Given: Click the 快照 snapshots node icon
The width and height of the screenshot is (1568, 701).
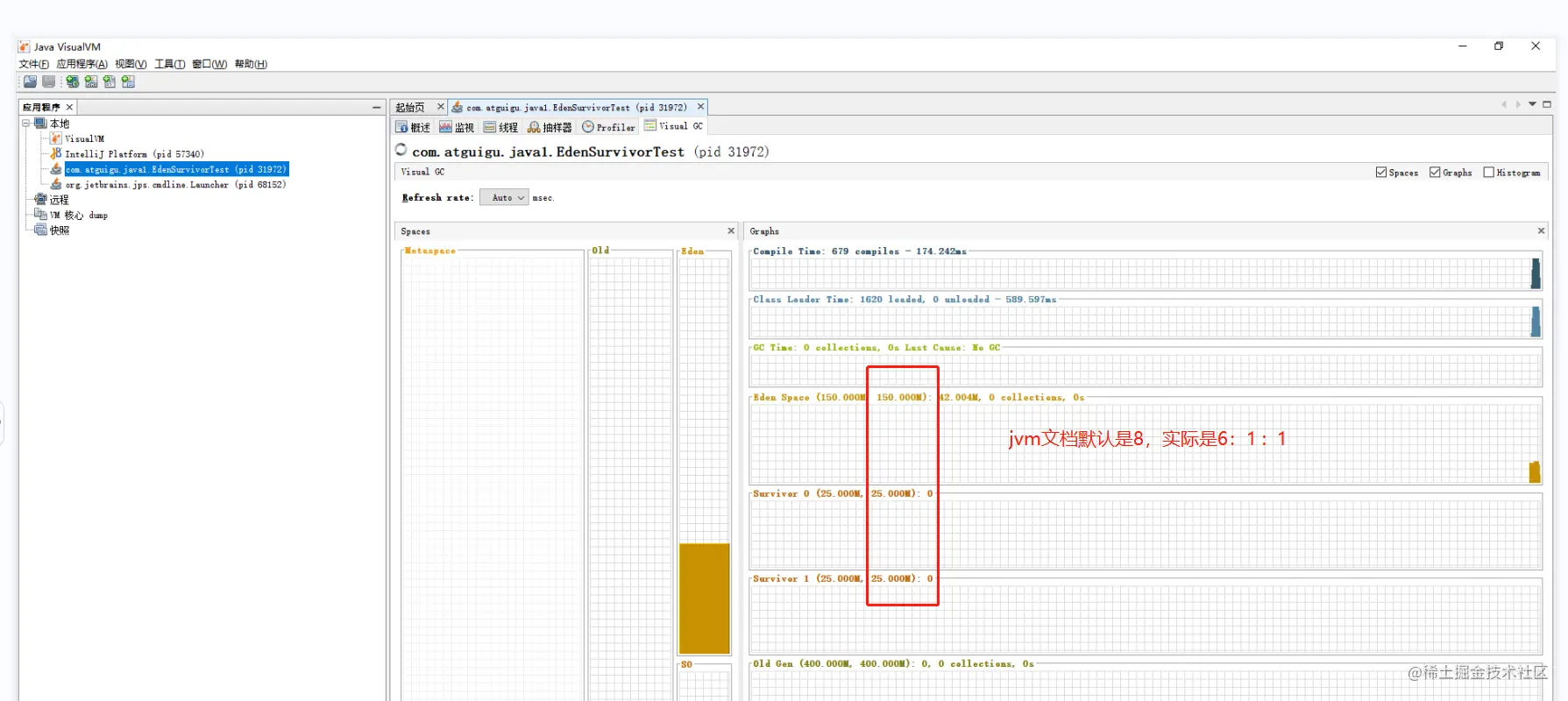Looking at the screenshot, I should (x=40, y=230).
